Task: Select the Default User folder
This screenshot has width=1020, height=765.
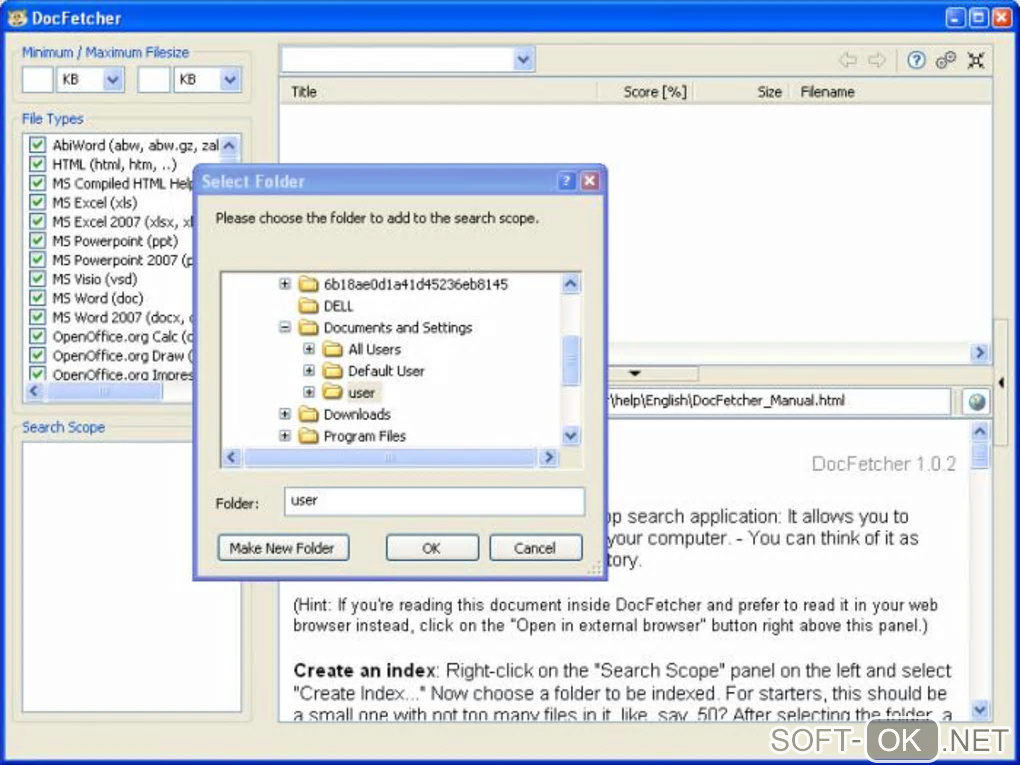Action: (x=386, y=371)
